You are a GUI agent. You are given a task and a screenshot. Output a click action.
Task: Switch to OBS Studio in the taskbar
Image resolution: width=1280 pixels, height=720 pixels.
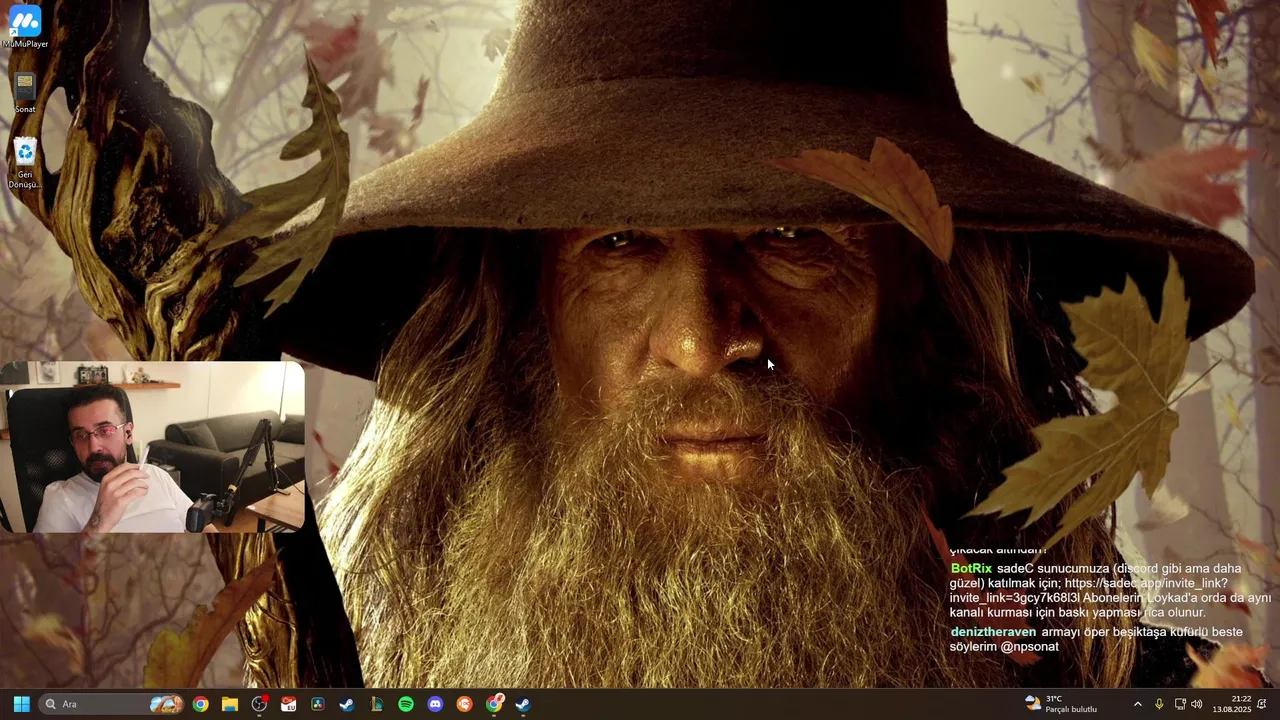pos(260,704)
